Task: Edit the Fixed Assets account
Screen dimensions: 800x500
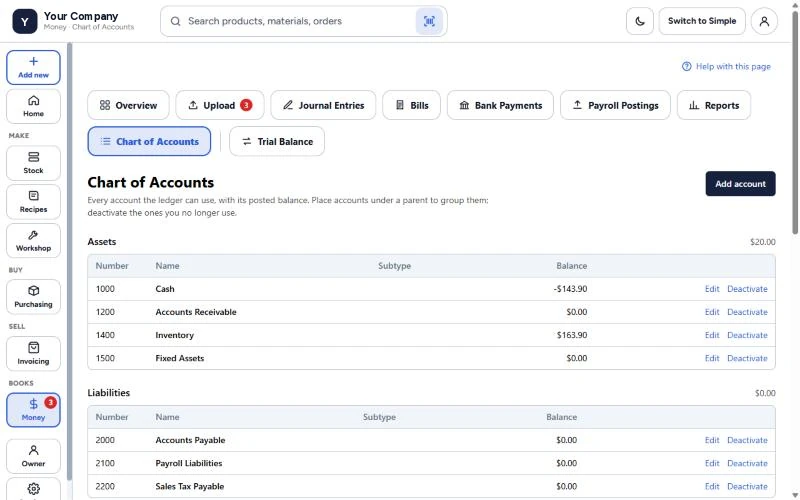Action: pyautogui.click(x=712, y=358)
